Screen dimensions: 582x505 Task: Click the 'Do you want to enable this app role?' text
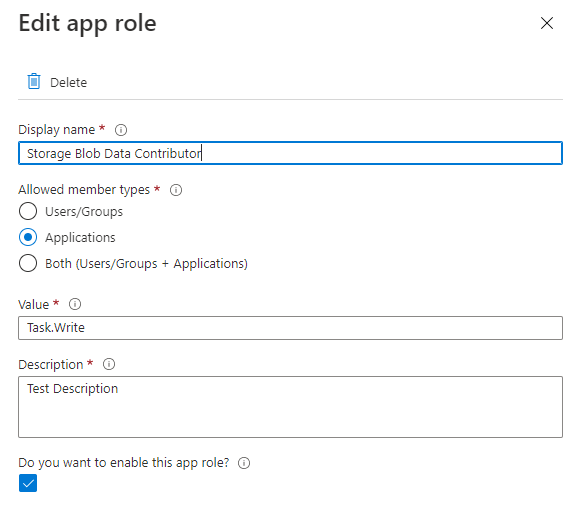(124, 463)
